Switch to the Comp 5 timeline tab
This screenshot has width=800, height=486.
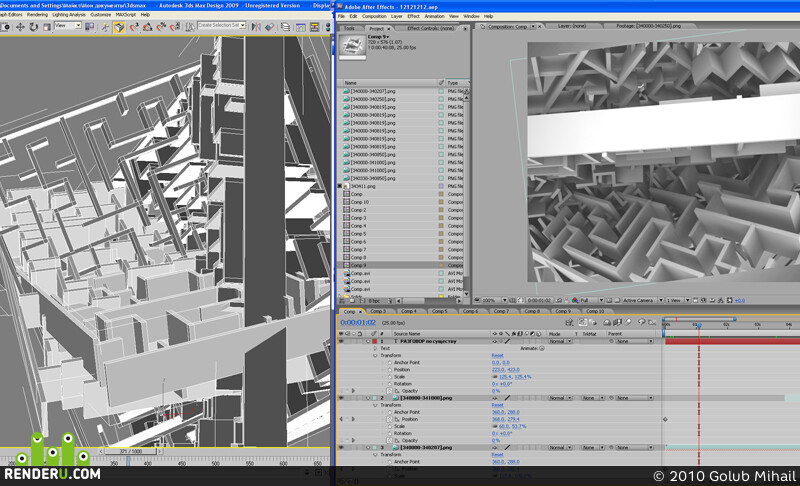439,311
